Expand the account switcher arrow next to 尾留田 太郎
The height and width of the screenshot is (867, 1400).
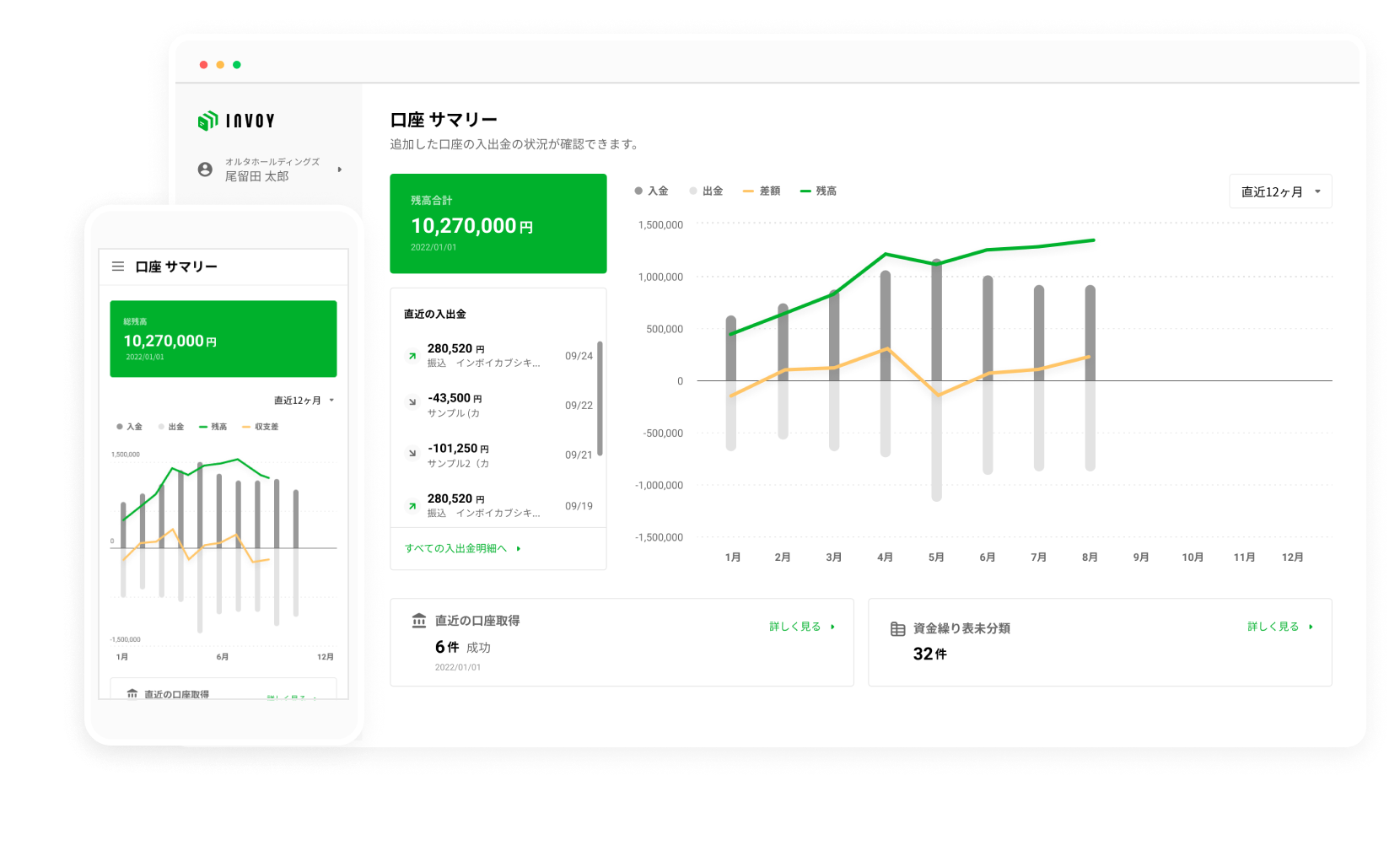(x=340, y=170)
